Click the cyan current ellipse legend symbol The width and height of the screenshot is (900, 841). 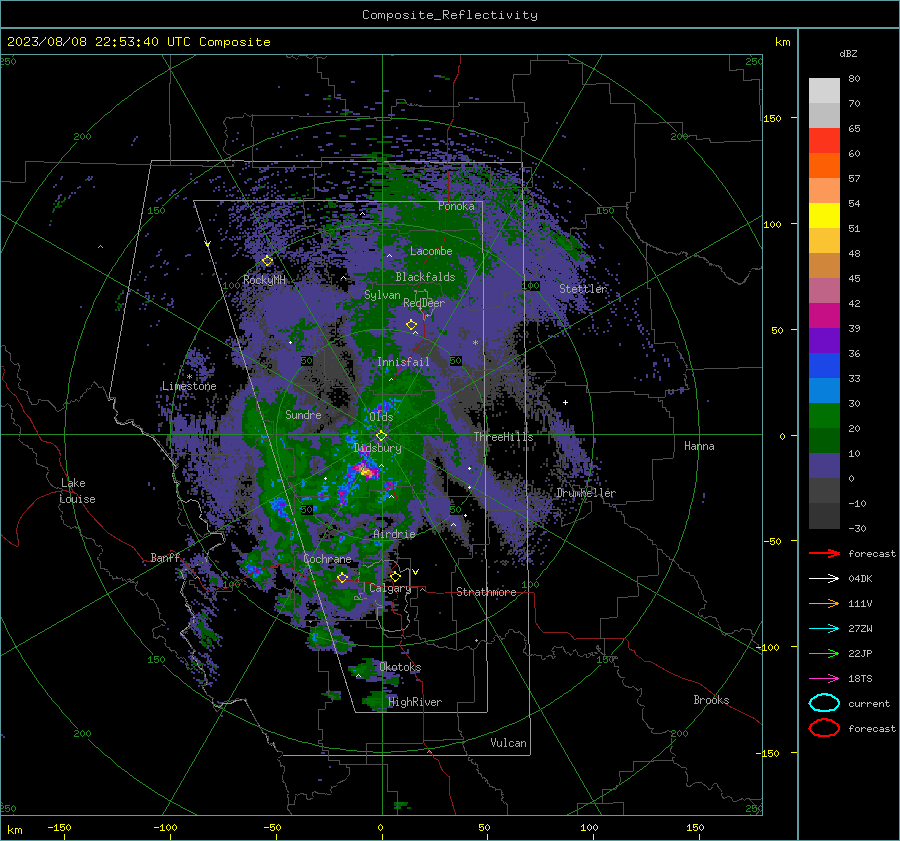point(824,703)
